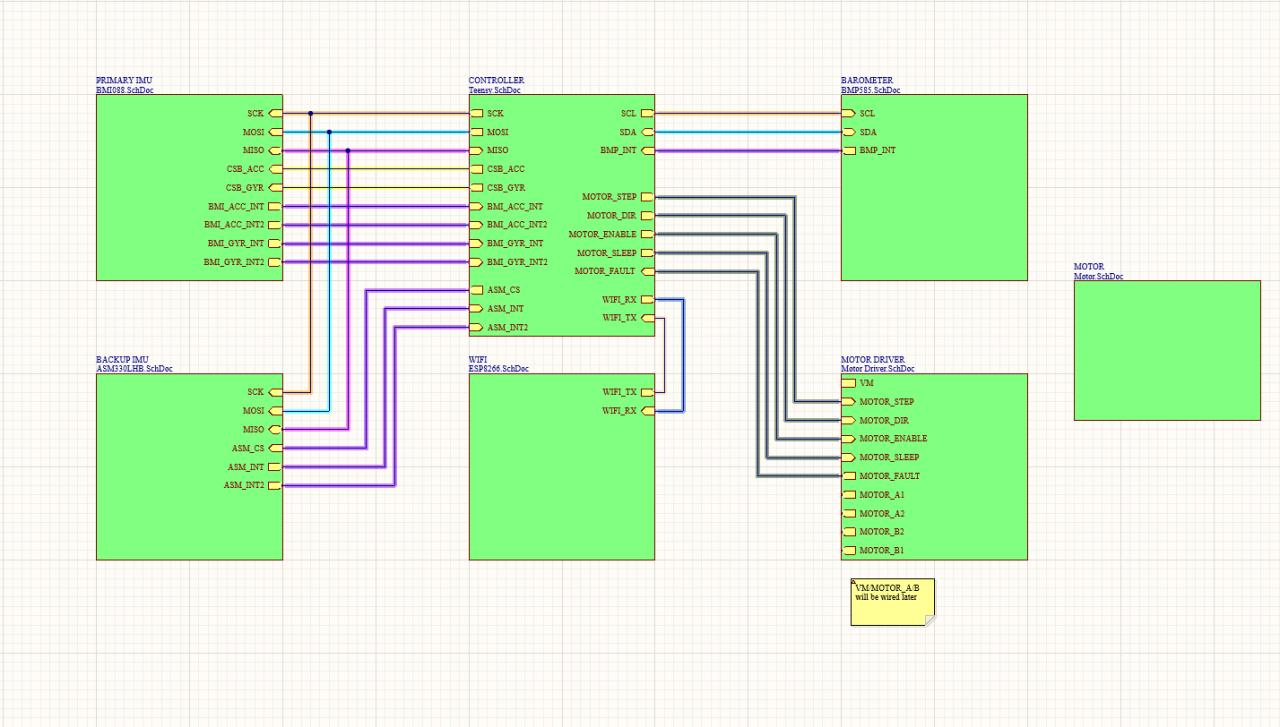Viewport: 1280px width, 727px height.
Task: Select the empty MOTOR sheet symbol
Action: point(1167,350)
